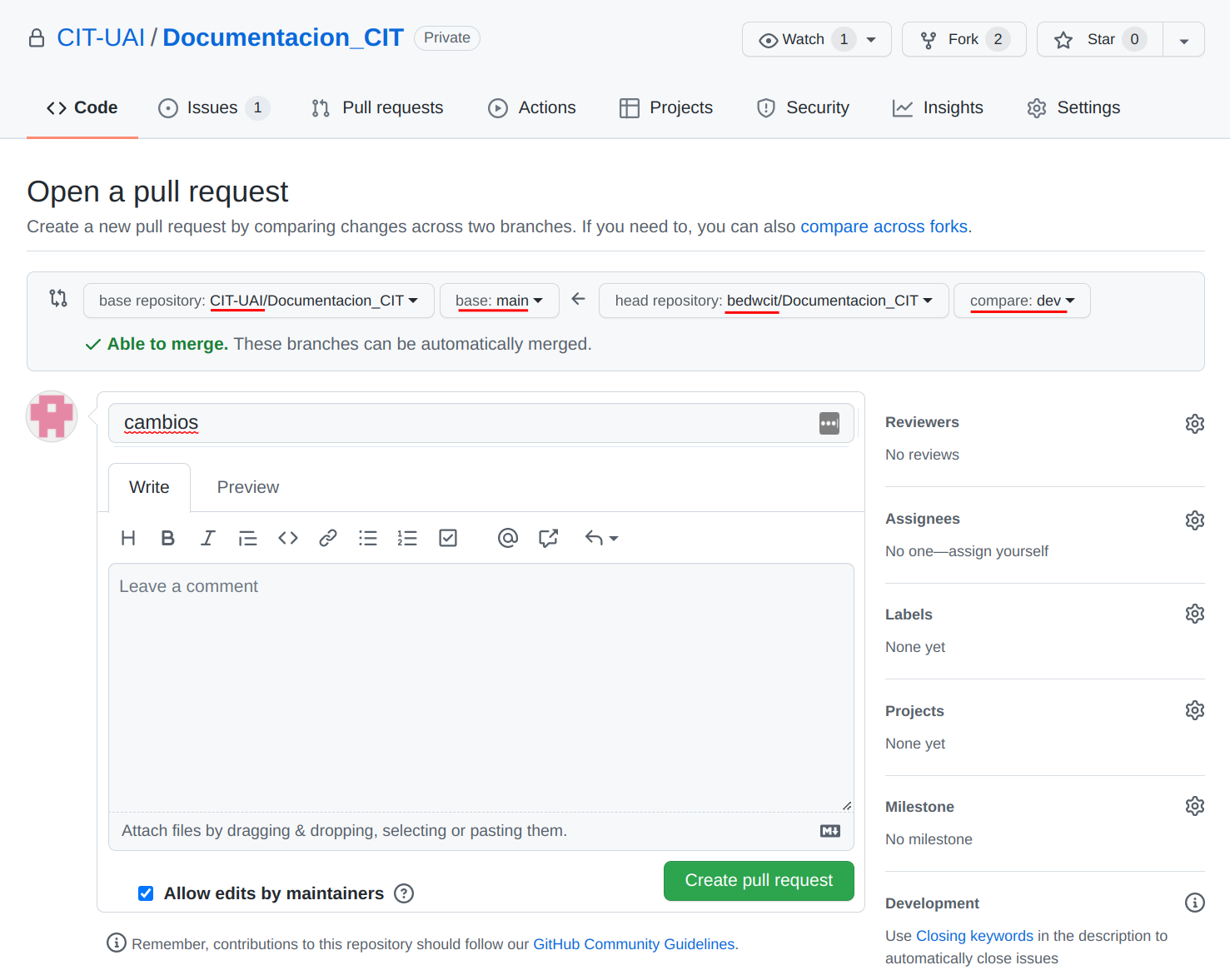Viewport: 1230px width, 980px height.
Task: Click the italic formatting icon
Action: (207, 538)
